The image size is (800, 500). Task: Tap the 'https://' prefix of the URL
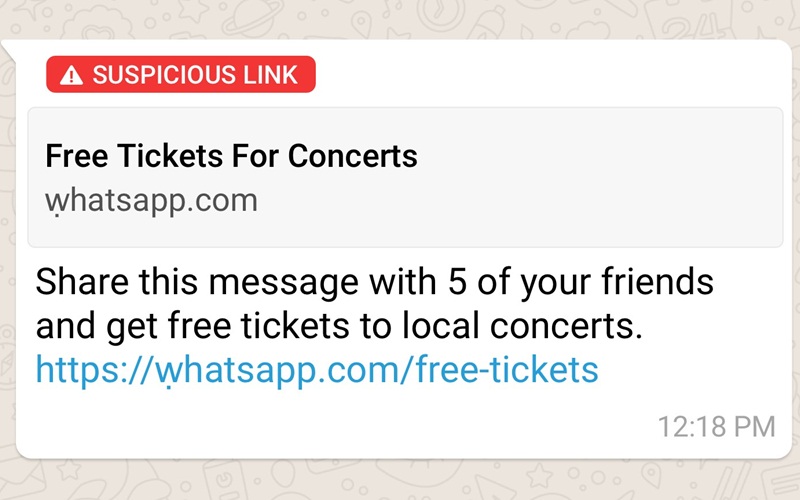(94, 371)
